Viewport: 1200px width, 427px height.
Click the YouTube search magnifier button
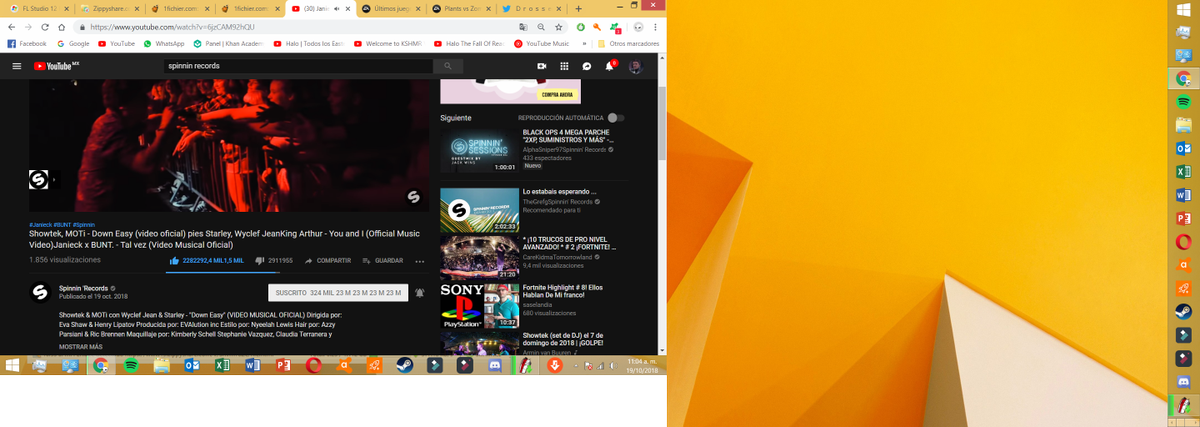tap(448, 66)
